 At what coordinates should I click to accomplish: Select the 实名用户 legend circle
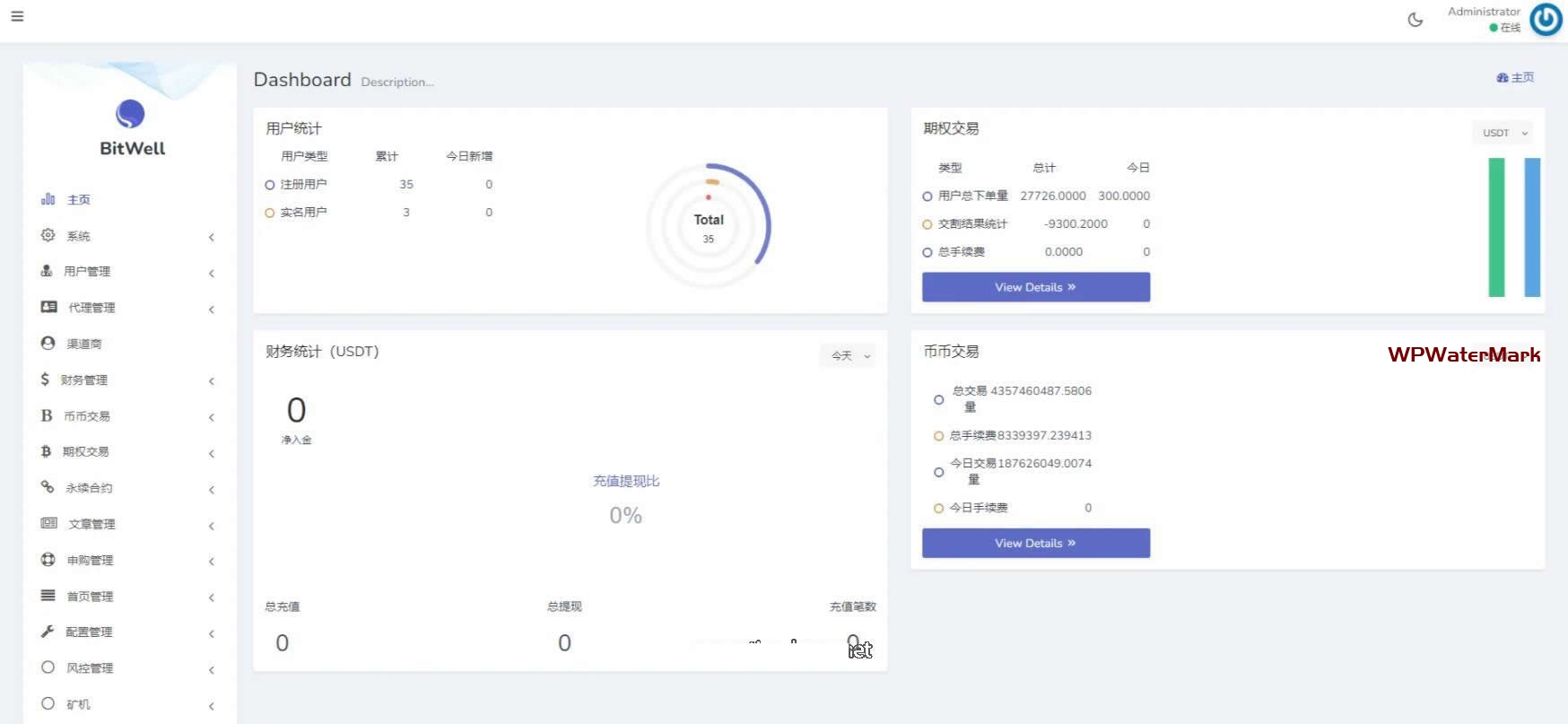click(x=269, y=213)
